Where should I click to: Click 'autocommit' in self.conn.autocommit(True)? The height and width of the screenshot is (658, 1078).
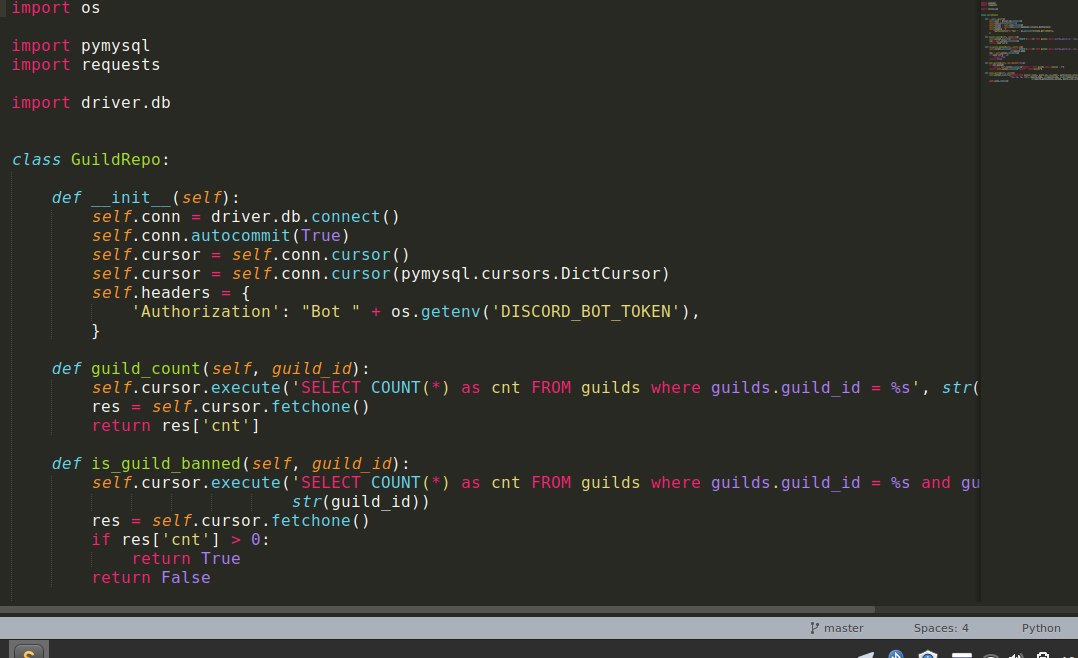point(241,236)
